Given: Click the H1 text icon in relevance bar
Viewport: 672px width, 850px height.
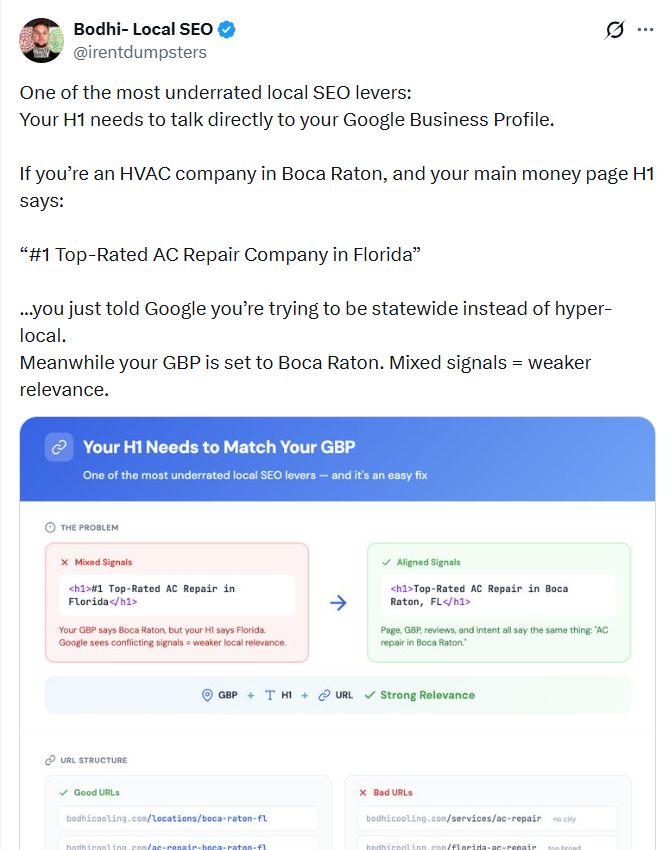Looking at the screenshot, I should pos(270,695).
